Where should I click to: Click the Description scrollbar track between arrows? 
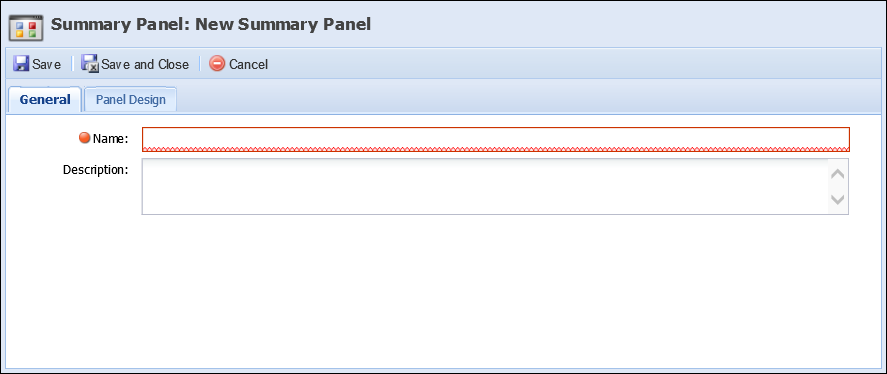[x=837, y=187]
